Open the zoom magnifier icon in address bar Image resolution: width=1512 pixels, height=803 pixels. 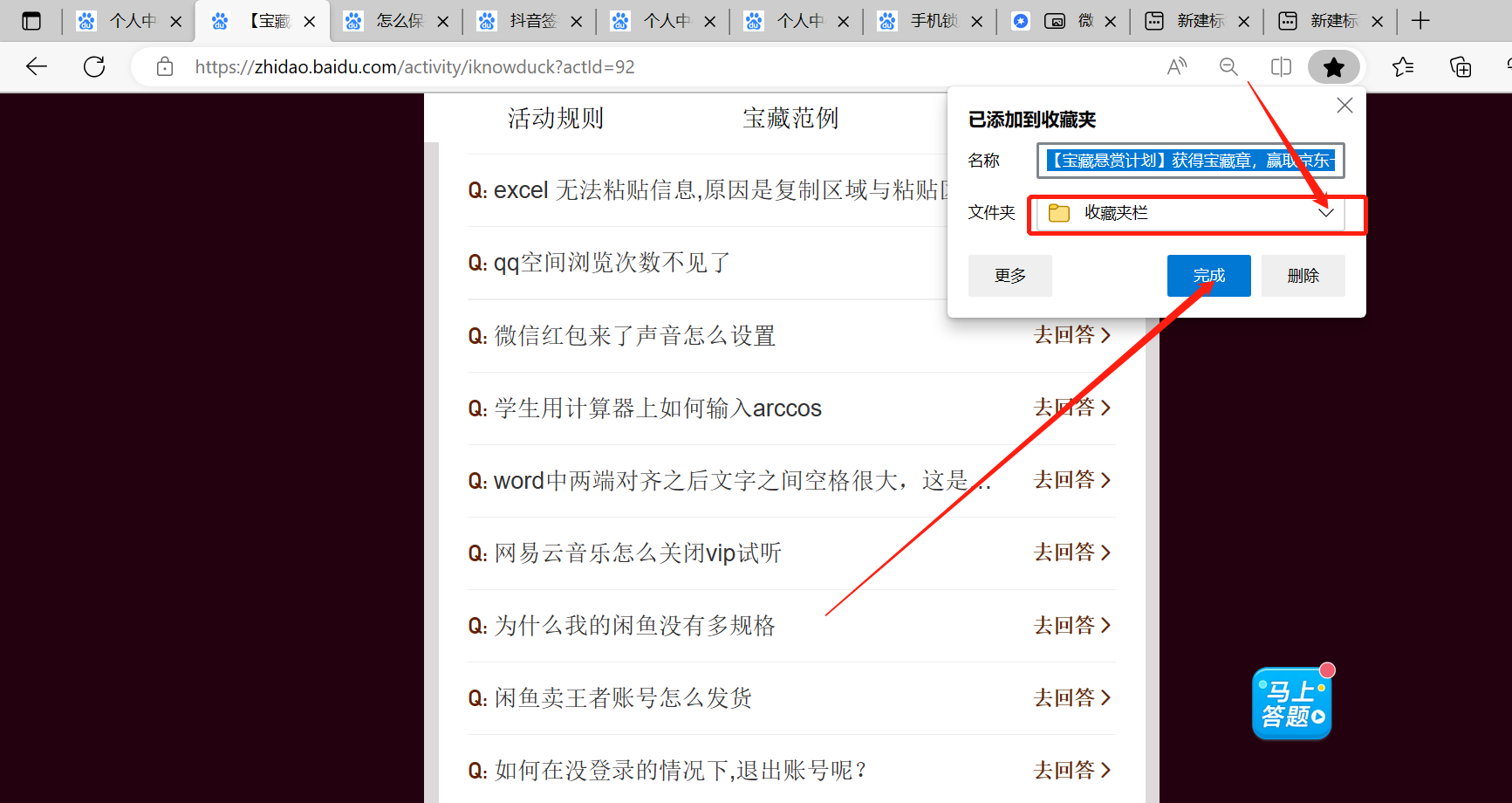pyautogui.click(x=1228, y=66)
